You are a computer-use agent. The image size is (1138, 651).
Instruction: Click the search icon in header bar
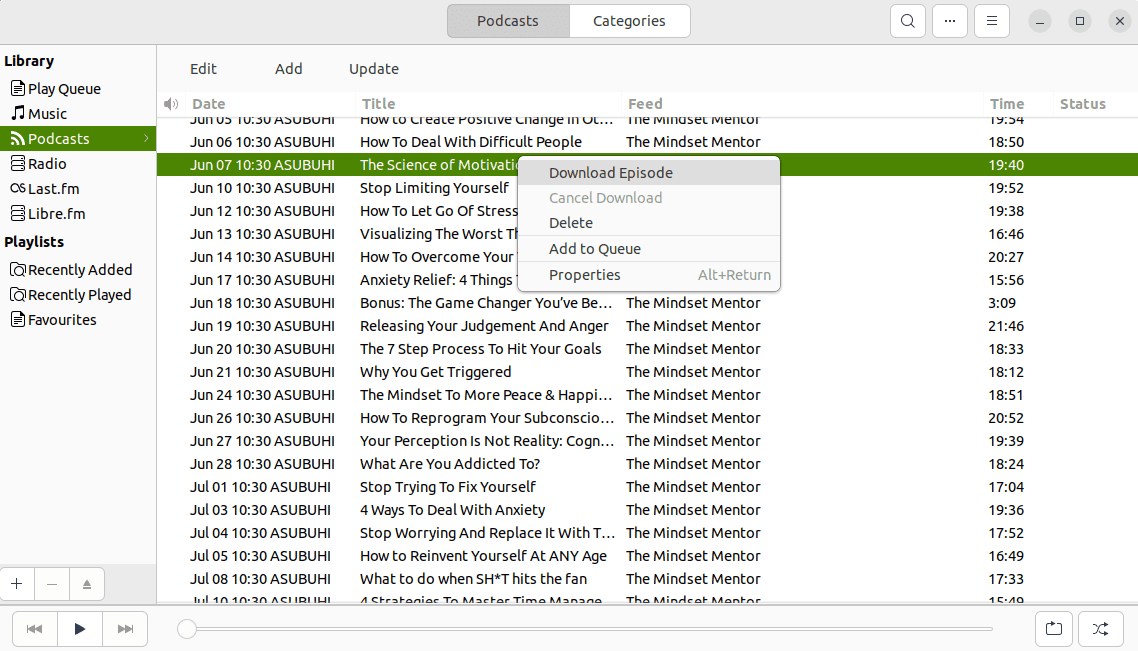907,21
